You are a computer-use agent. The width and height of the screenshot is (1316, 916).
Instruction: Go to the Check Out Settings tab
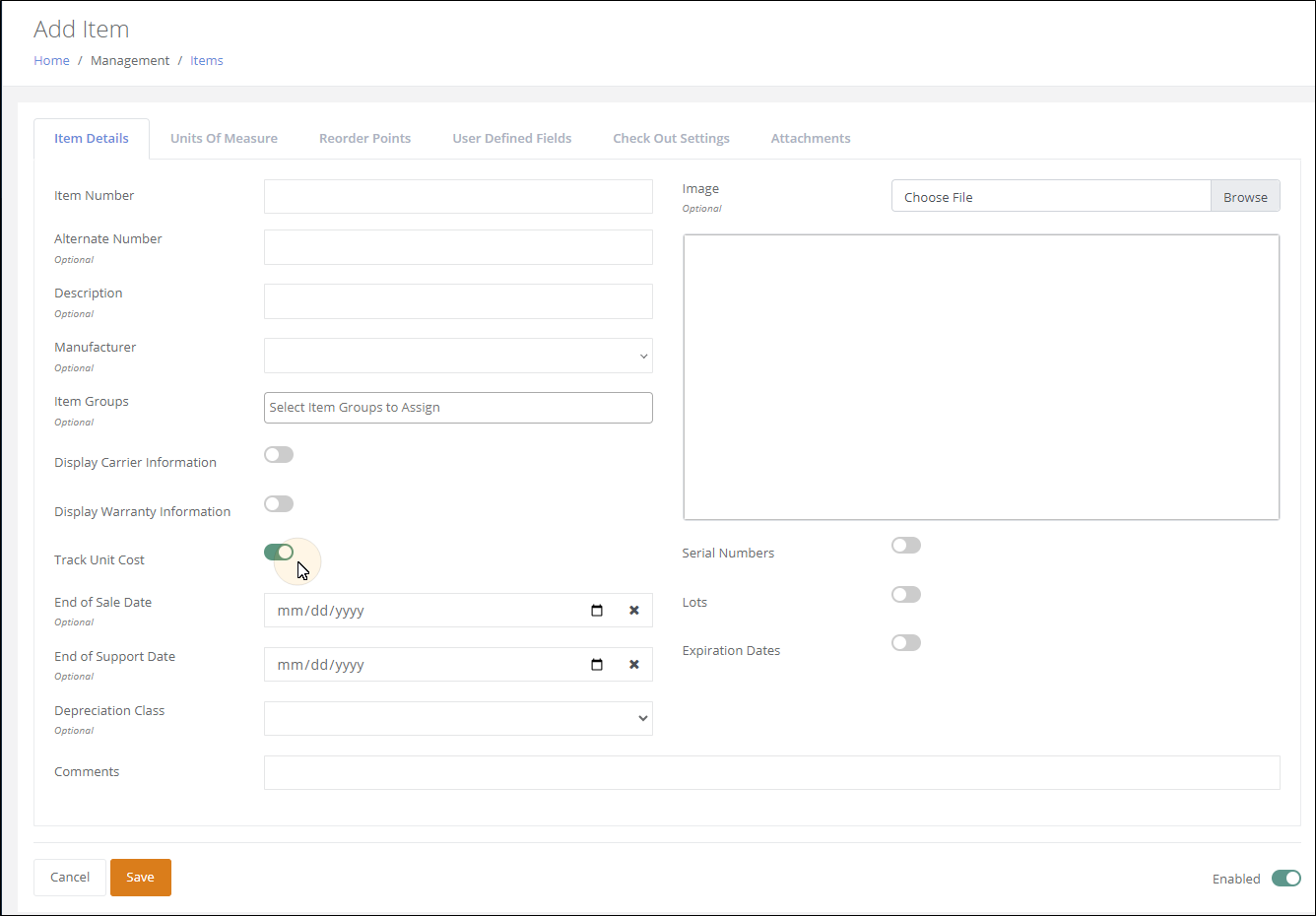click(x=671, y=139)
